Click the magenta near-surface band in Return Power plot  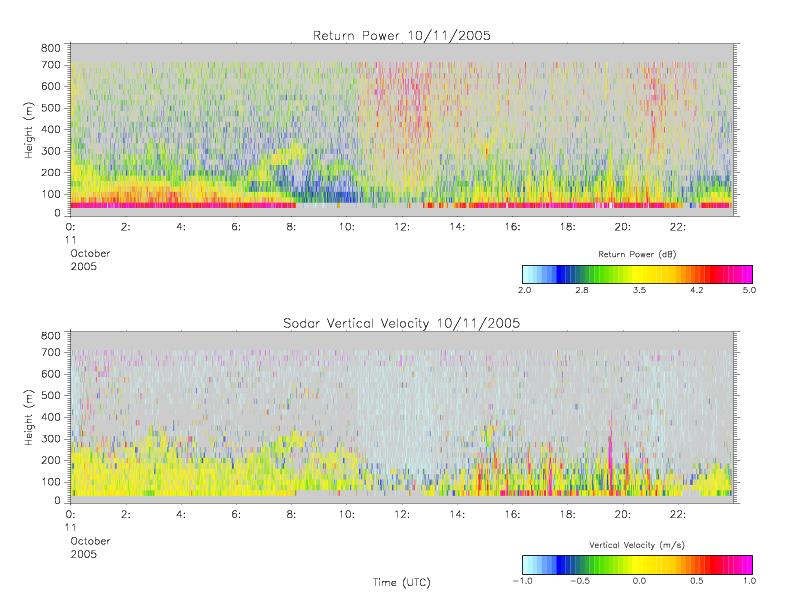(x=183, y=205)
